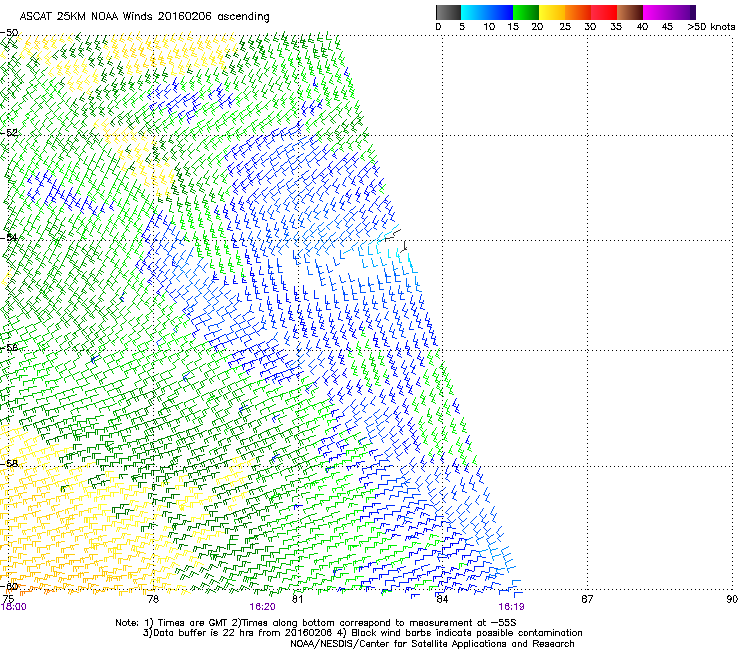The width and height of the screenshot is (740, 650).
Task: Pick the brown 35-40 knots legend segment
Action: (630, 12)
